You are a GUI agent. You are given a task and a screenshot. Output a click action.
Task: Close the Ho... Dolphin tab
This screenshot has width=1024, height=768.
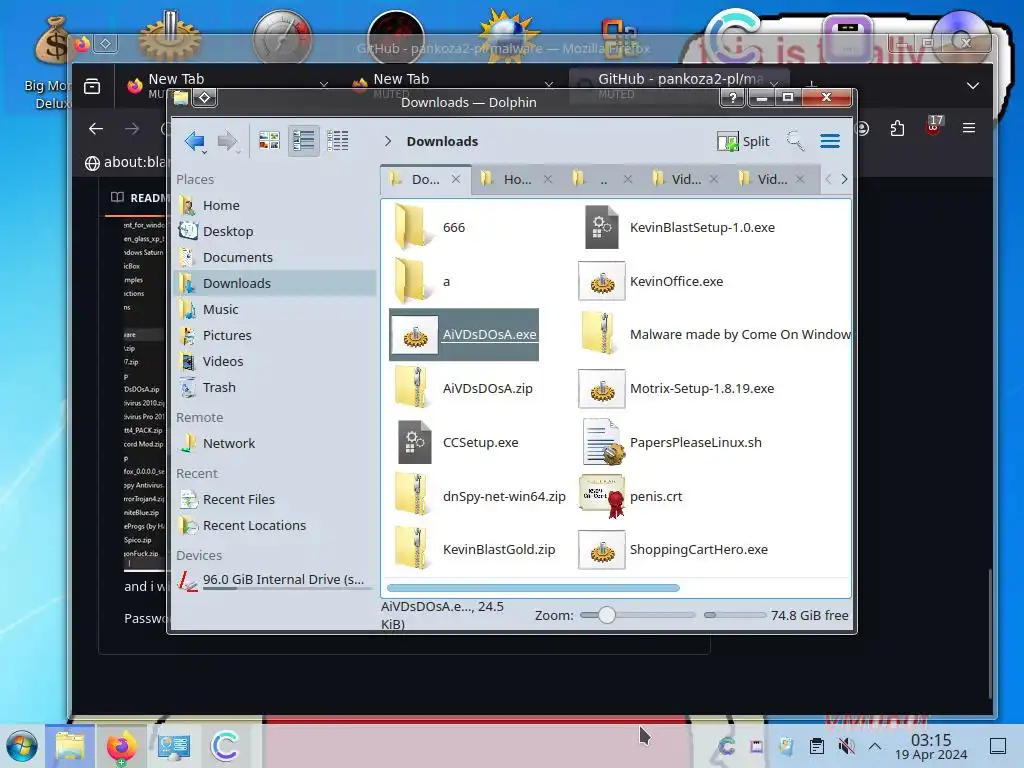(548, 179)
